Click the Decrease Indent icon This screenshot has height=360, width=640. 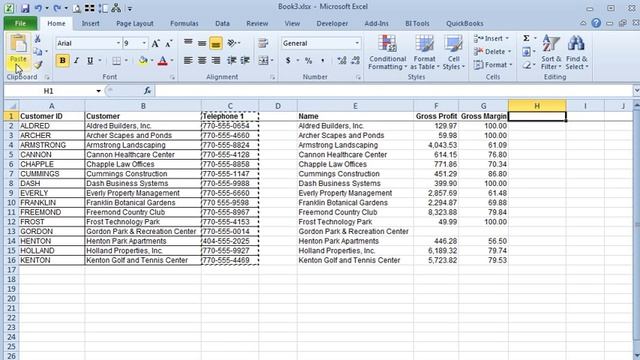pyautogui.click(x=231, y=61)
